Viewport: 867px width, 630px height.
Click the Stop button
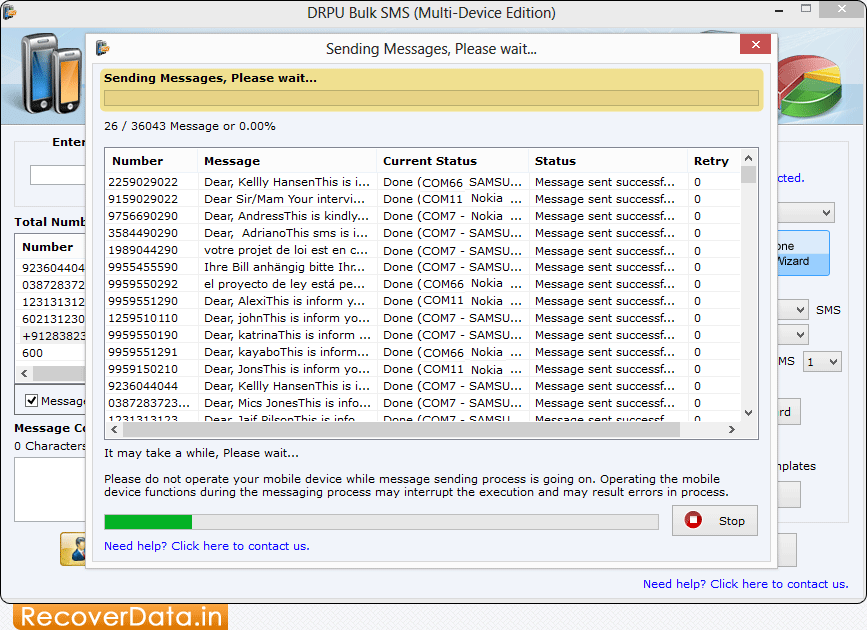point(714,521)
